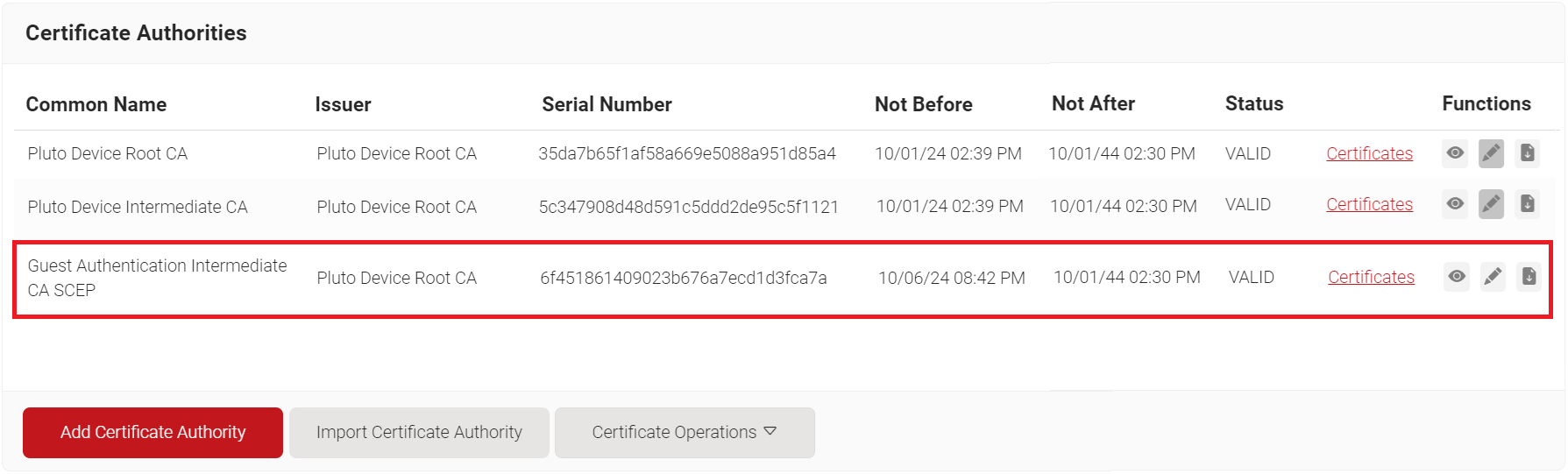Viewport: 1568px width, 474px height.
Task: Open the Certificate Operations dropdown
Action: tap(685, 433)
